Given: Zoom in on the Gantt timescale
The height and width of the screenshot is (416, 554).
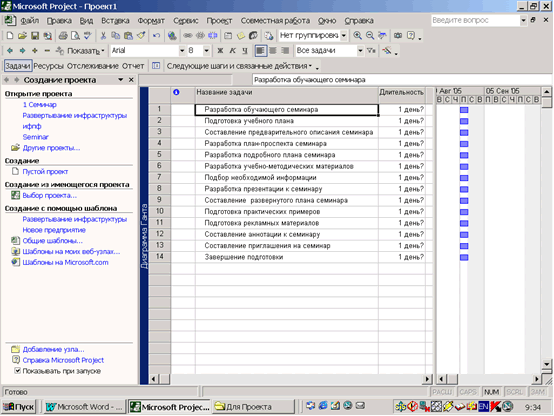Looking at the screenshot, I should click(x=358, y=35).
